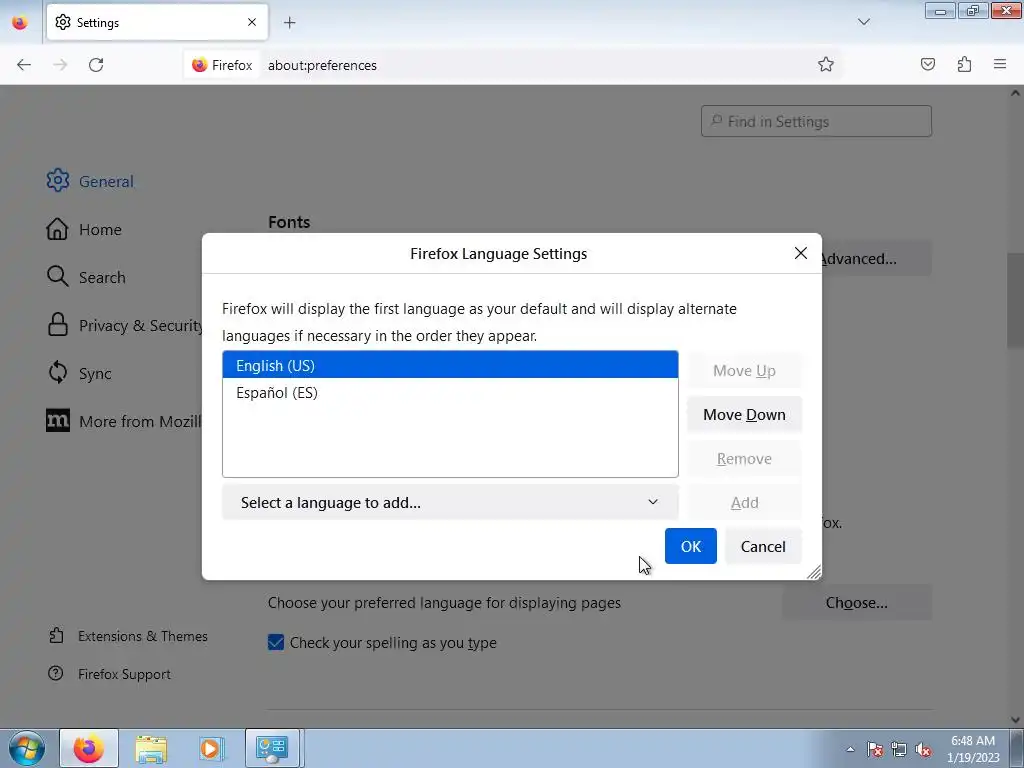Close the Firefox Language Settings dialog
1024x768 pixels.
click(801, 253)
